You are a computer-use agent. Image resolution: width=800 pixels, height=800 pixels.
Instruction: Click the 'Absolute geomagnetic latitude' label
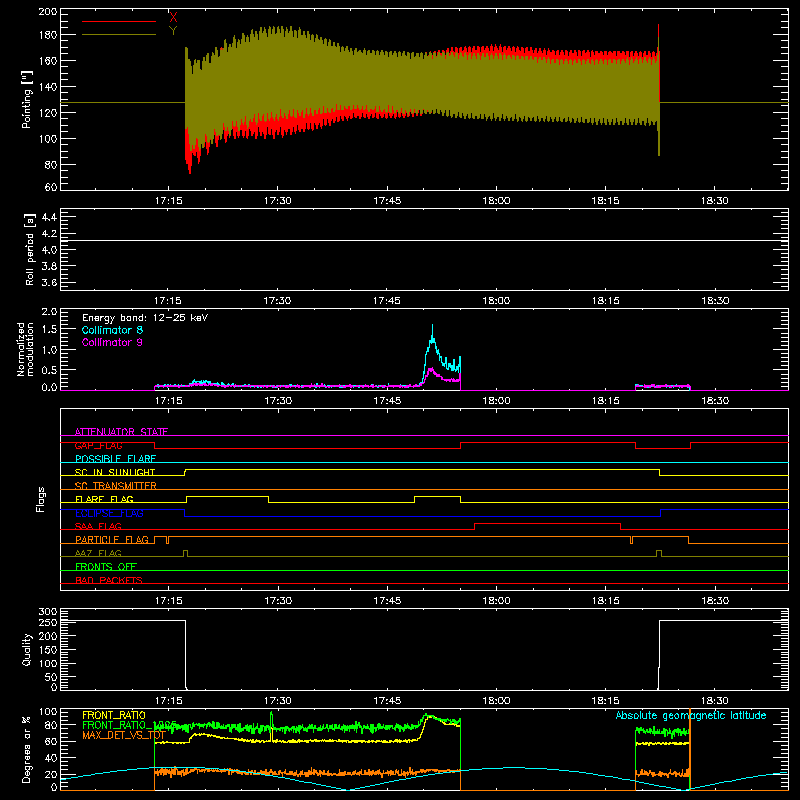click(691, 715)
